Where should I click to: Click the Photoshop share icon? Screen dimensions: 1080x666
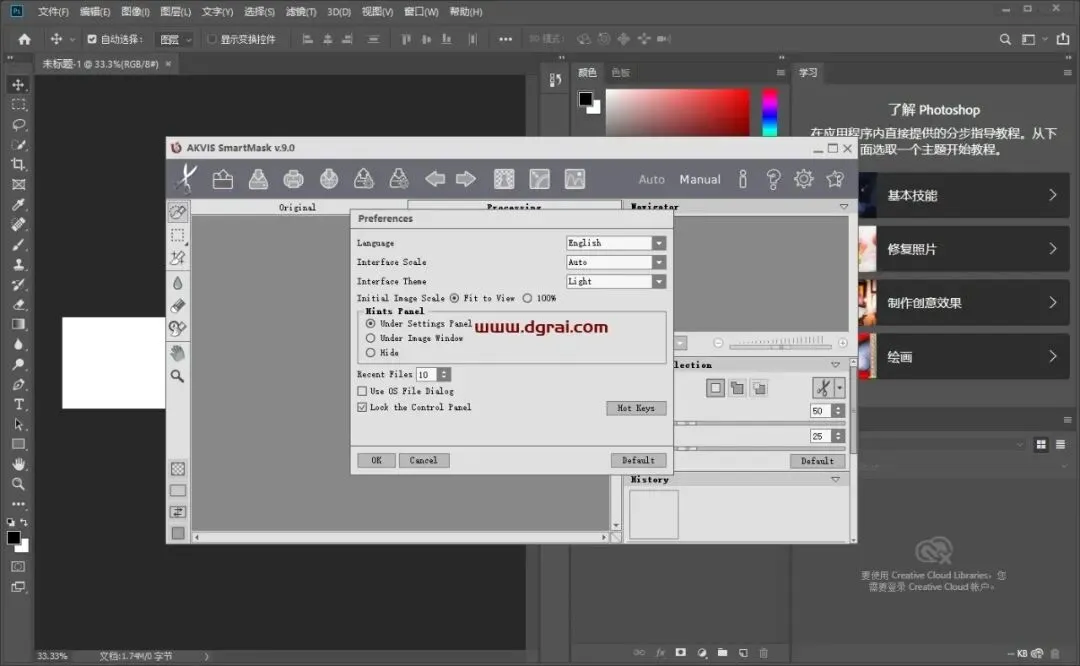[x=1063, y=39]
